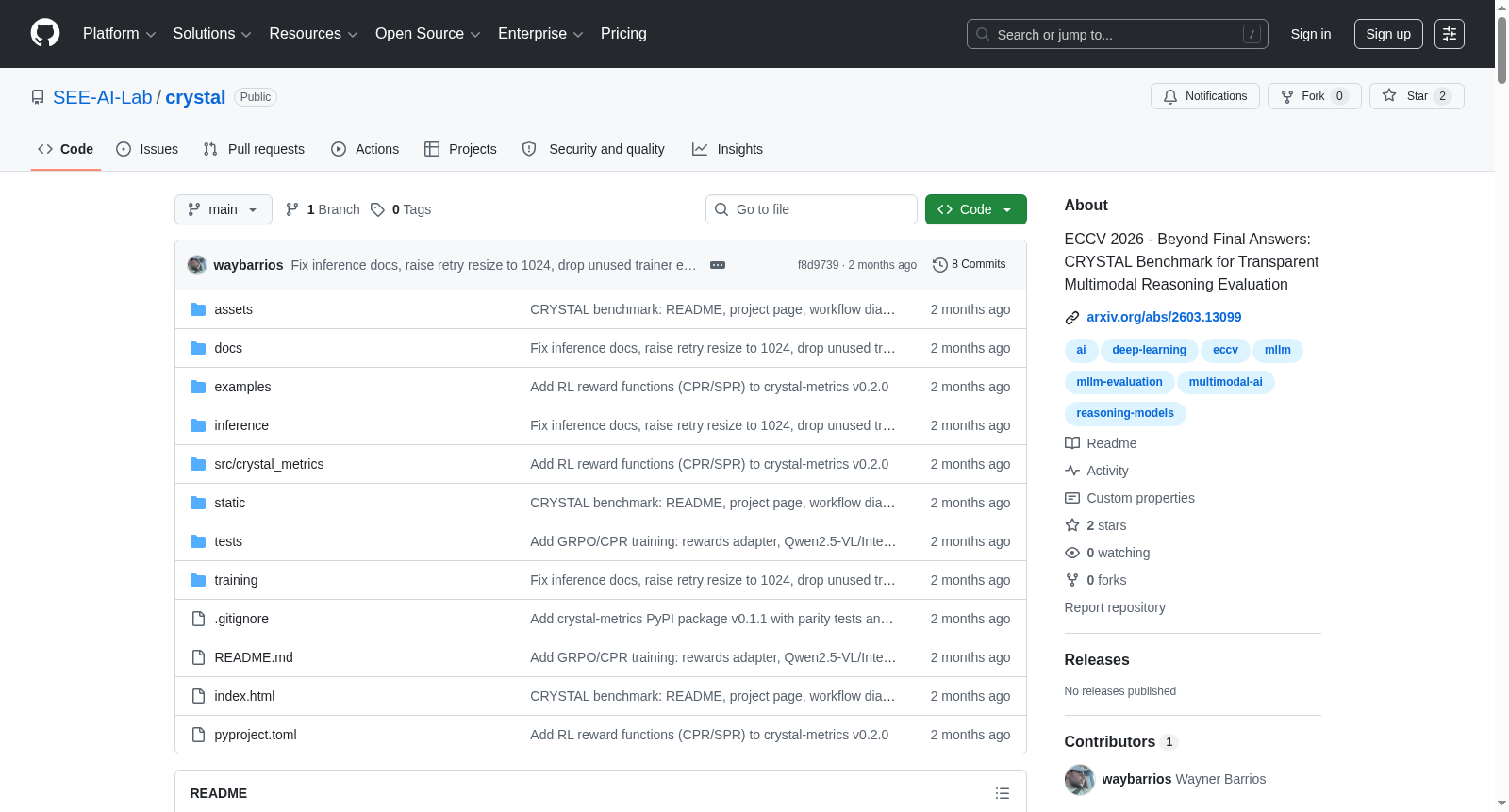Open the green Code clone dropdown
The image size is (1509, 812).
(x=976, y=209)
